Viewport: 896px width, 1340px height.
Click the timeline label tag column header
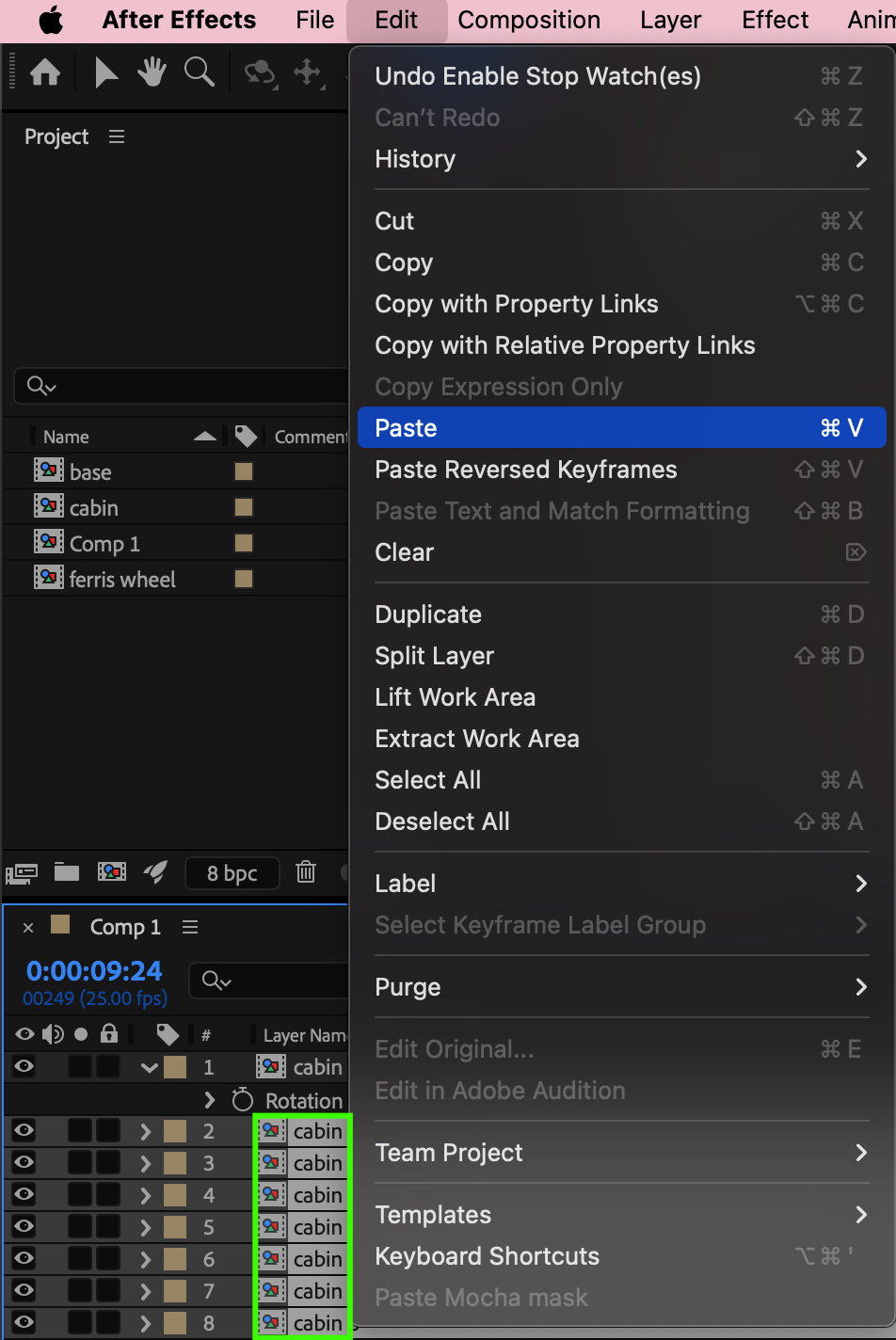tap(168, 1035)
